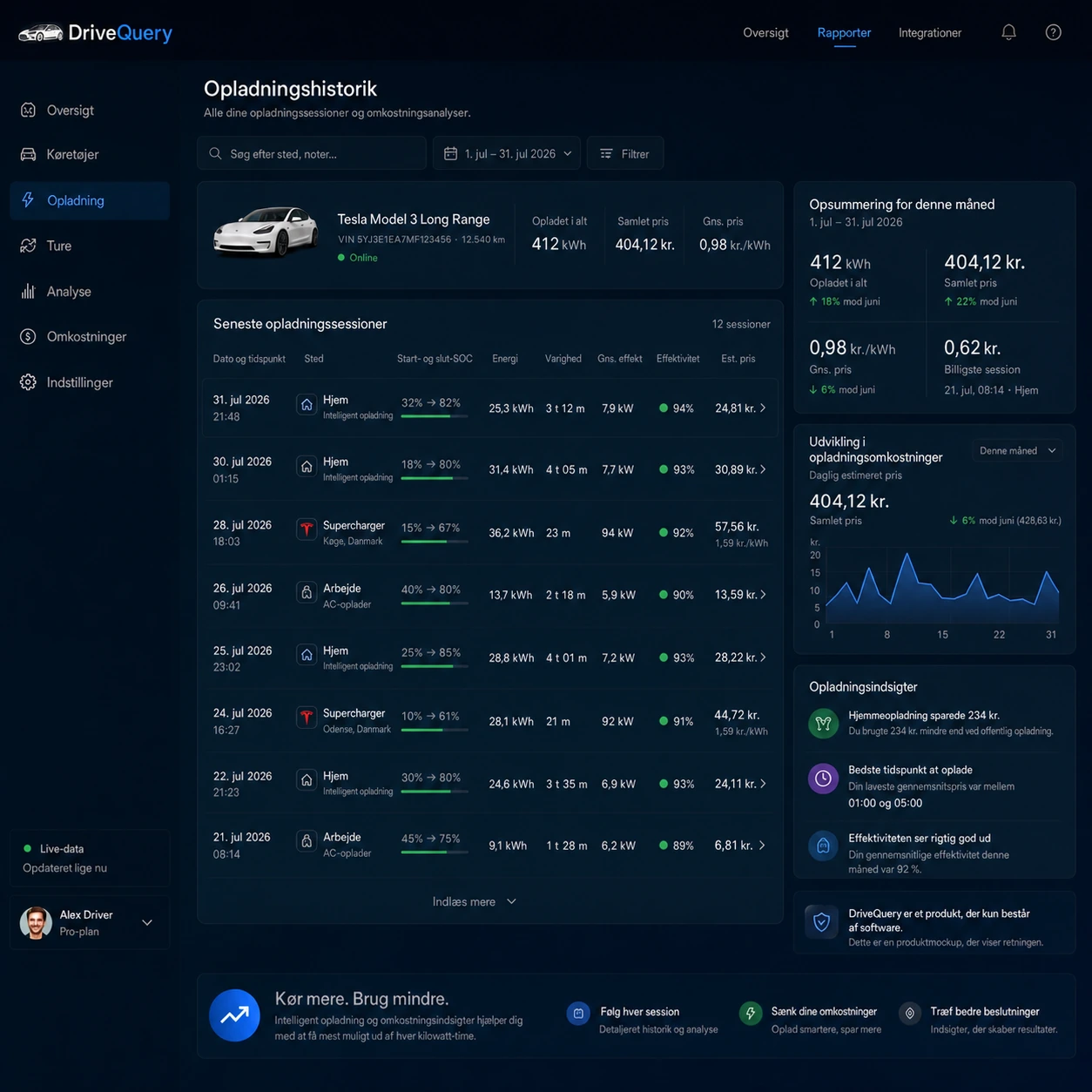Click the shield icon in product note
Viewport: 1092px width, 1092px height.
pyautogui.click(x=821, y=921)
